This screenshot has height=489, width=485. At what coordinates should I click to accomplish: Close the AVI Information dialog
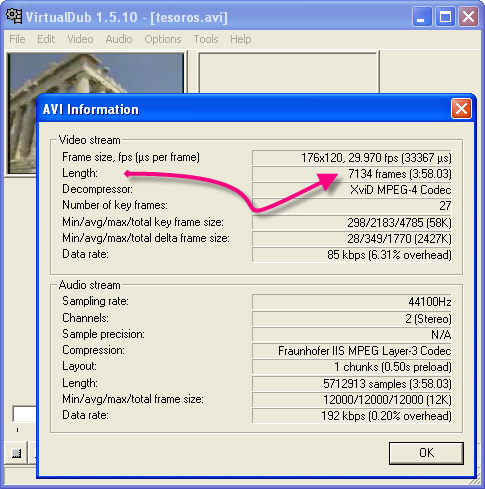point(461,109)
